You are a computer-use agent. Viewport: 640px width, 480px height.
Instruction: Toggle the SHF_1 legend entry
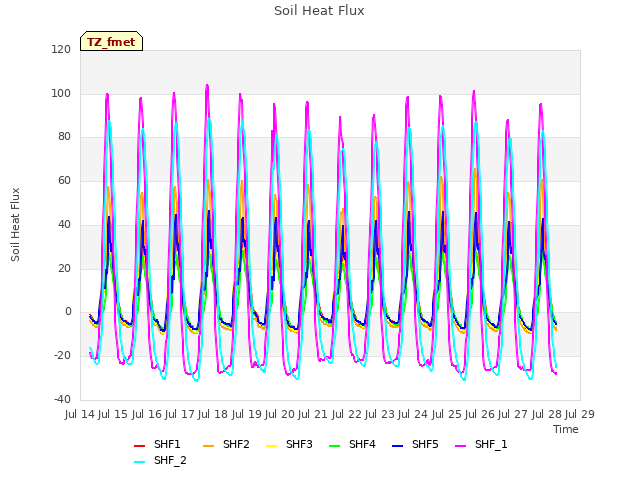481,444
